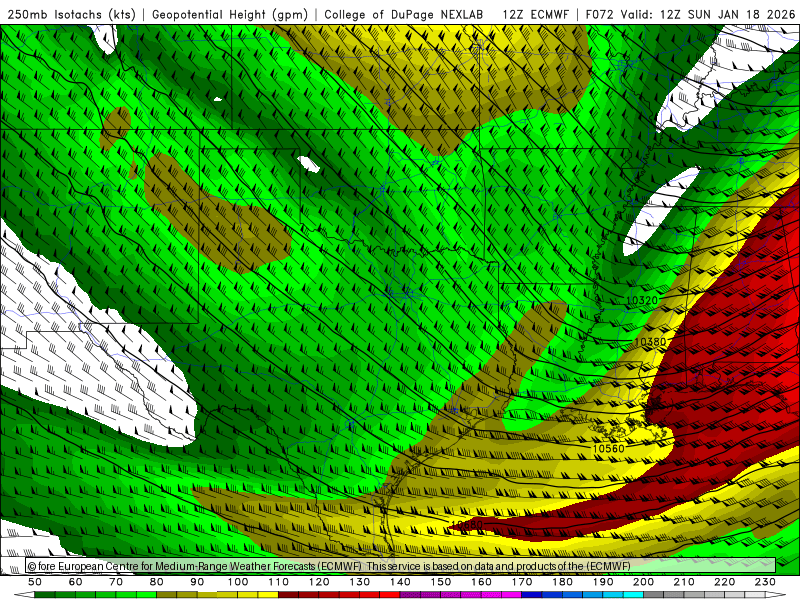Viewport: 800px width, 600px height.
Task: Click the 100 value on the color scale
Action: 238,582
